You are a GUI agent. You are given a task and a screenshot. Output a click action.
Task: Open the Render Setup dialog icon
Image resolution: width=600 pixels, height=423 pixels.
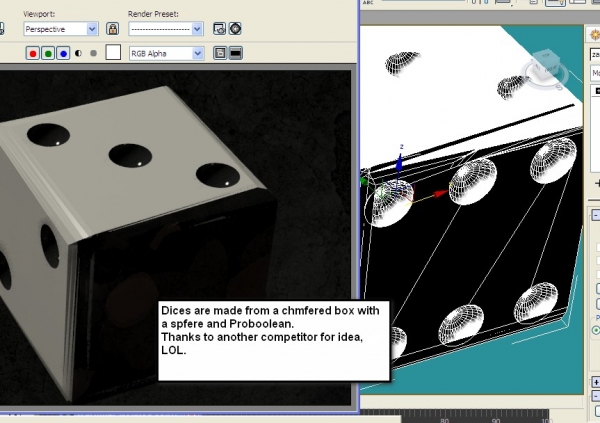[219, 29]
